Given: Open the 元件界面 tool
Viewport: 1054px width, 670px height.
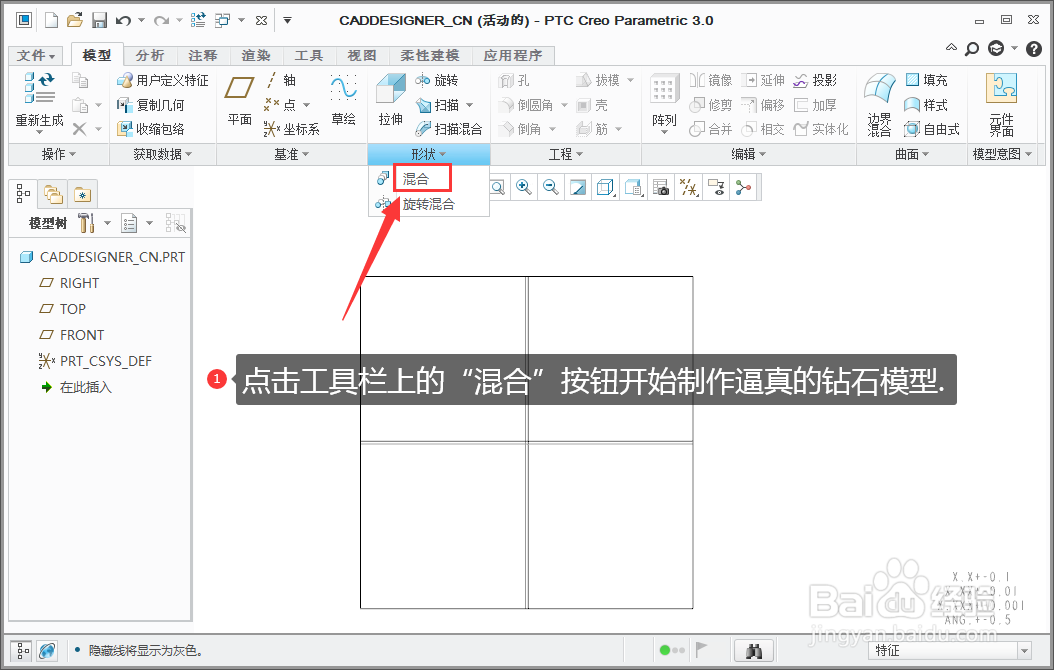Looking at the screenshot, I should click(x=1002, y=104).
